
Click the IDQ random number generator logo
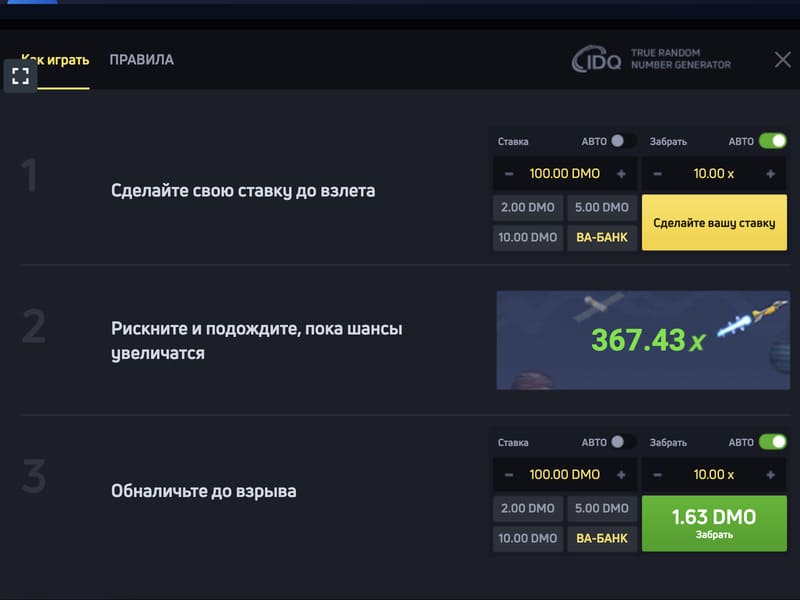651,59
